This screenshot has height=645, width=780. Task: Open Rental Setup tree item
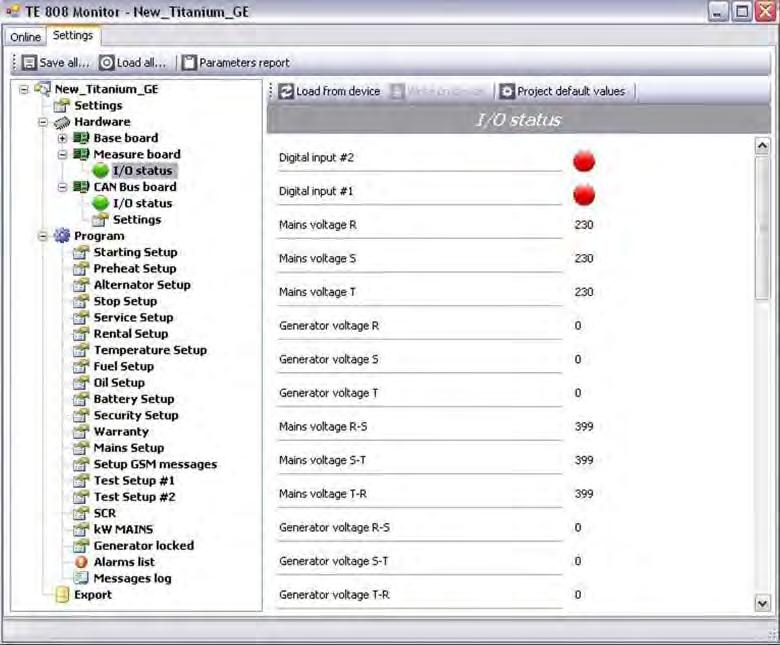[131, 334]
